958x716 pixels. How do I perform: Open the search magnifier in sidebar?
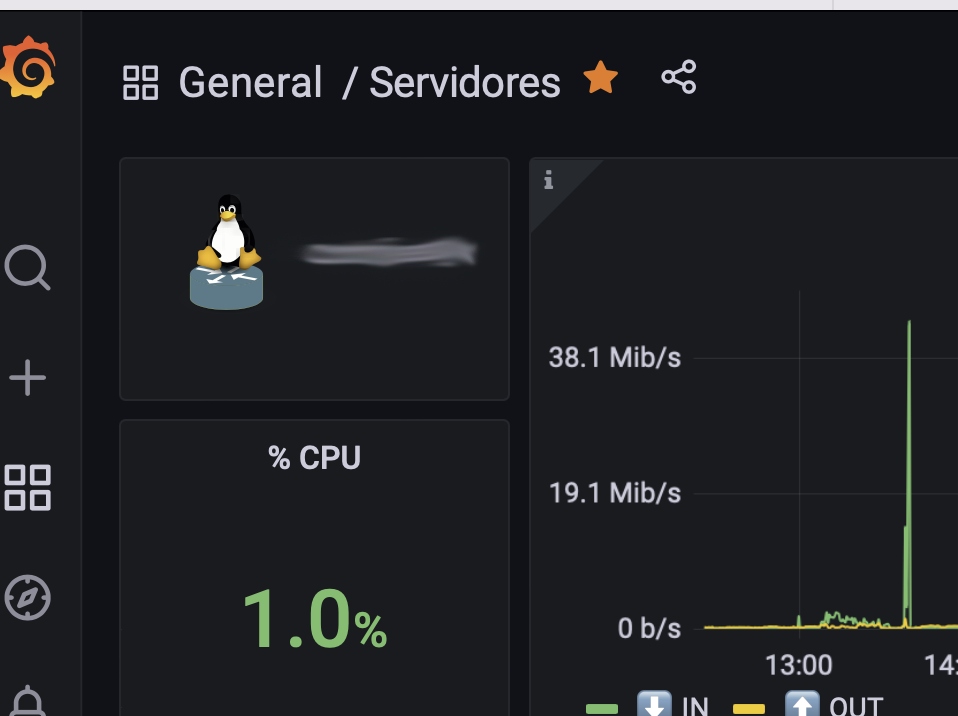(27, 268)
